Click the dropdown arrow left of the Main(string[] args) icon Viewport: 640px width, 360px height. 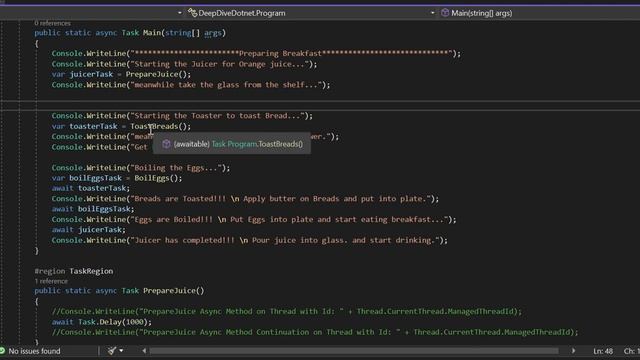tap(432, 13)
